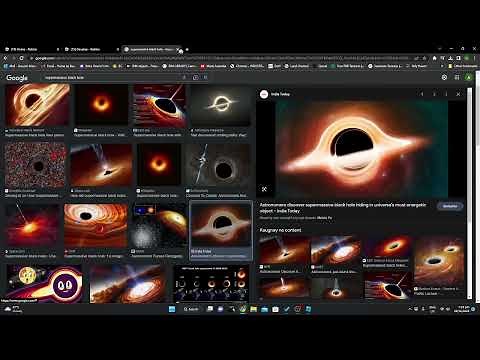Viewport: 480px width, 360px height.
Task: Select the orange spiral disk thumbnail
Action: click(96, 226)
